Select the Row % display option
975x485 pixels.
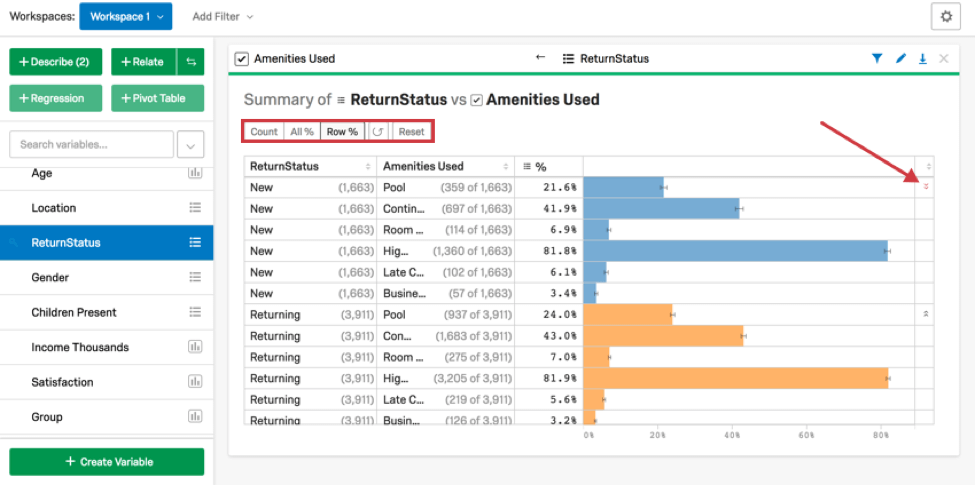click(342, 132)
